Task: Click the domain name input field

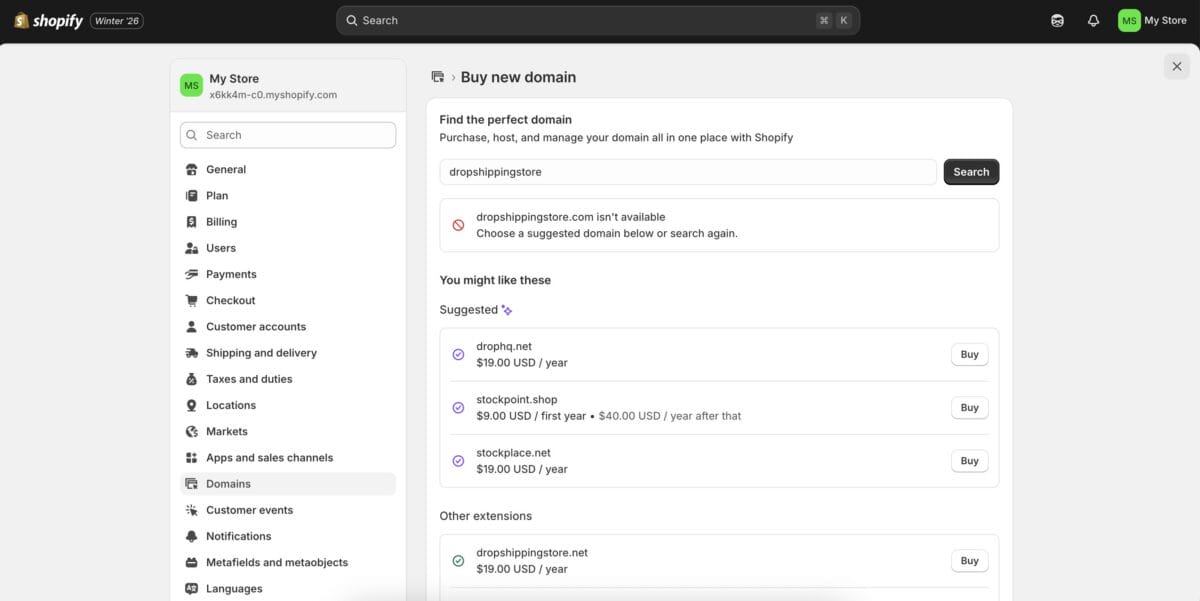Action: click(687, 171)
